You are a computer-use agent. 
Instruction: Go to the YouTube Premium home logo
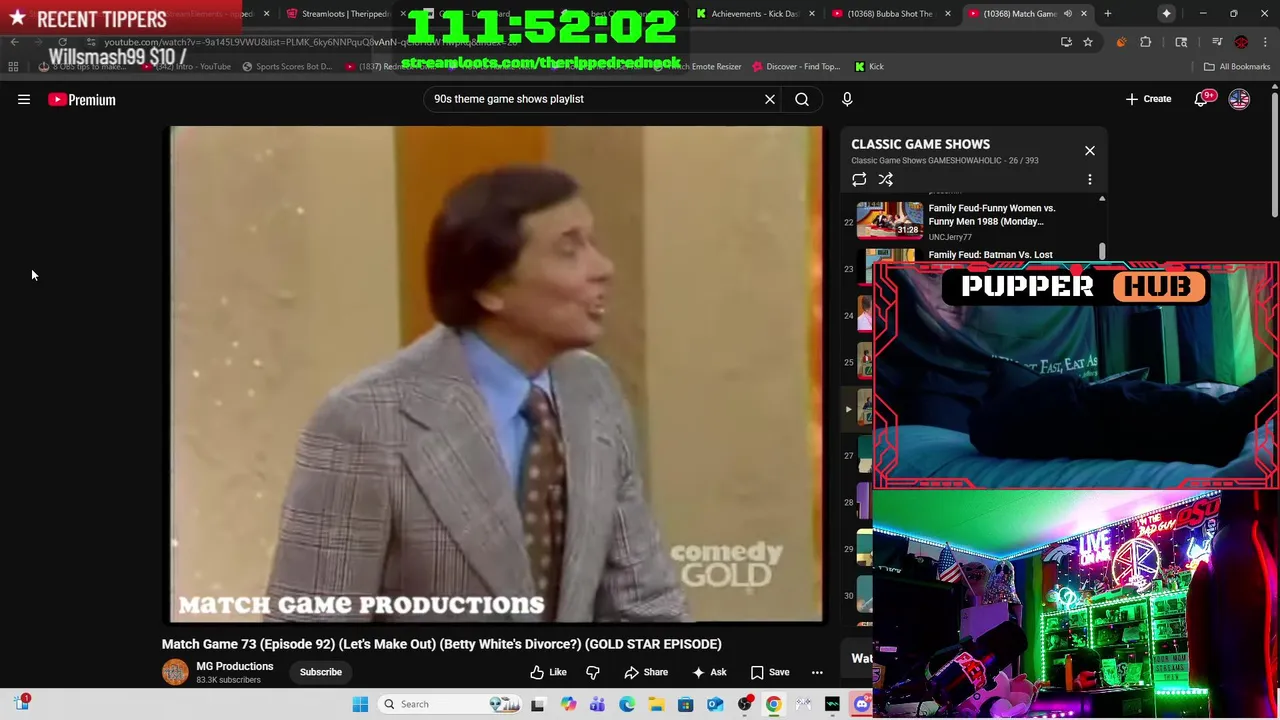pyautogui.click(x=82, y=99)
